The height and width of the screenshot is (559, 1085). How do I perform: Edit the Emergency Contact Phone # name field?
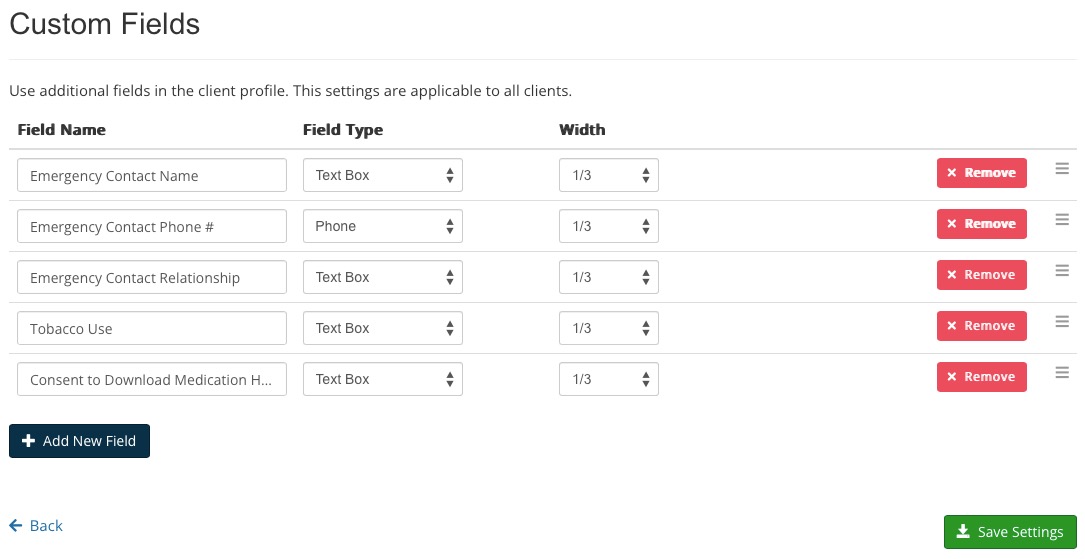coord(152,226)
